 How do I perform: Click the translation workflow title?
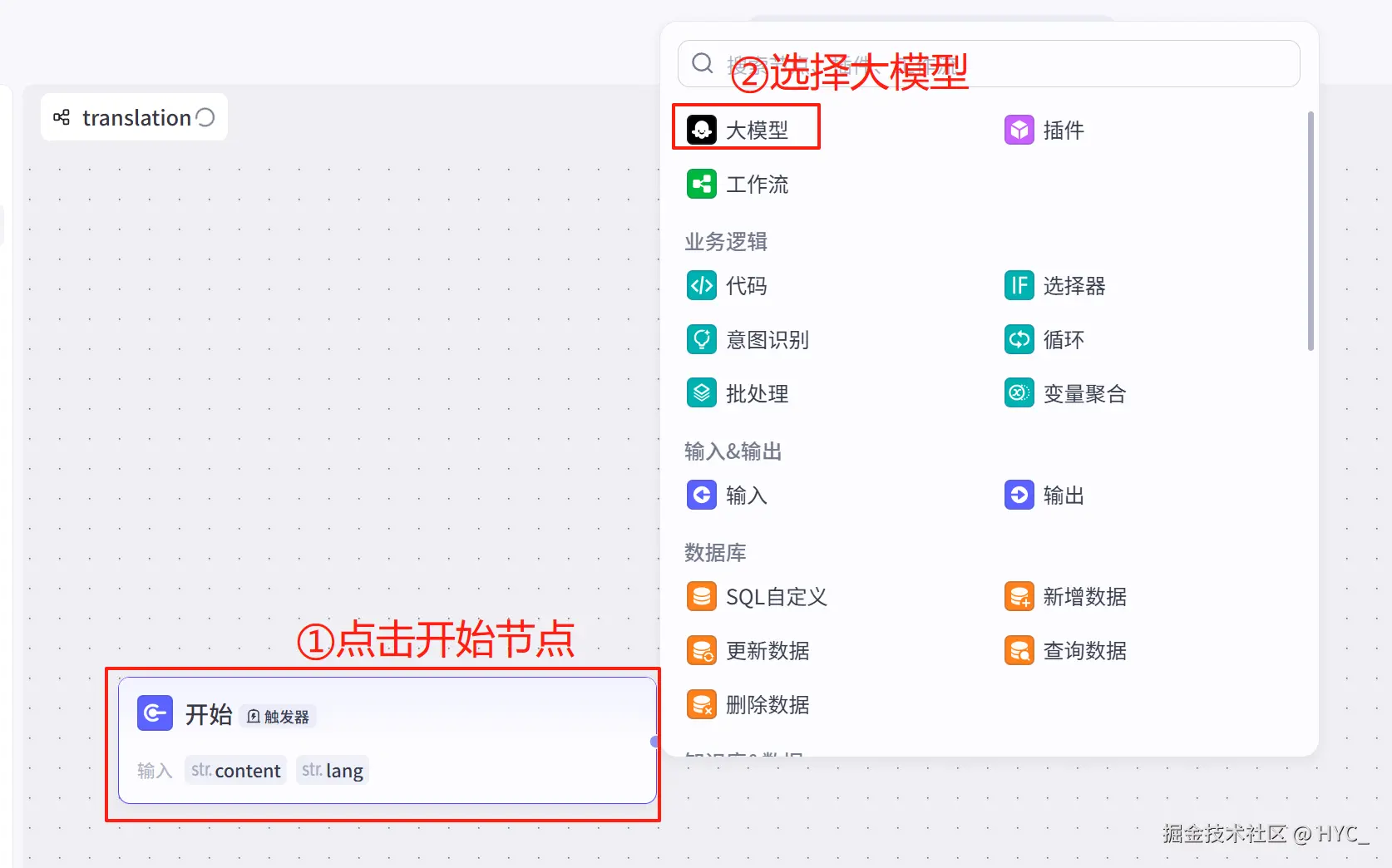(x=137, y=118)
